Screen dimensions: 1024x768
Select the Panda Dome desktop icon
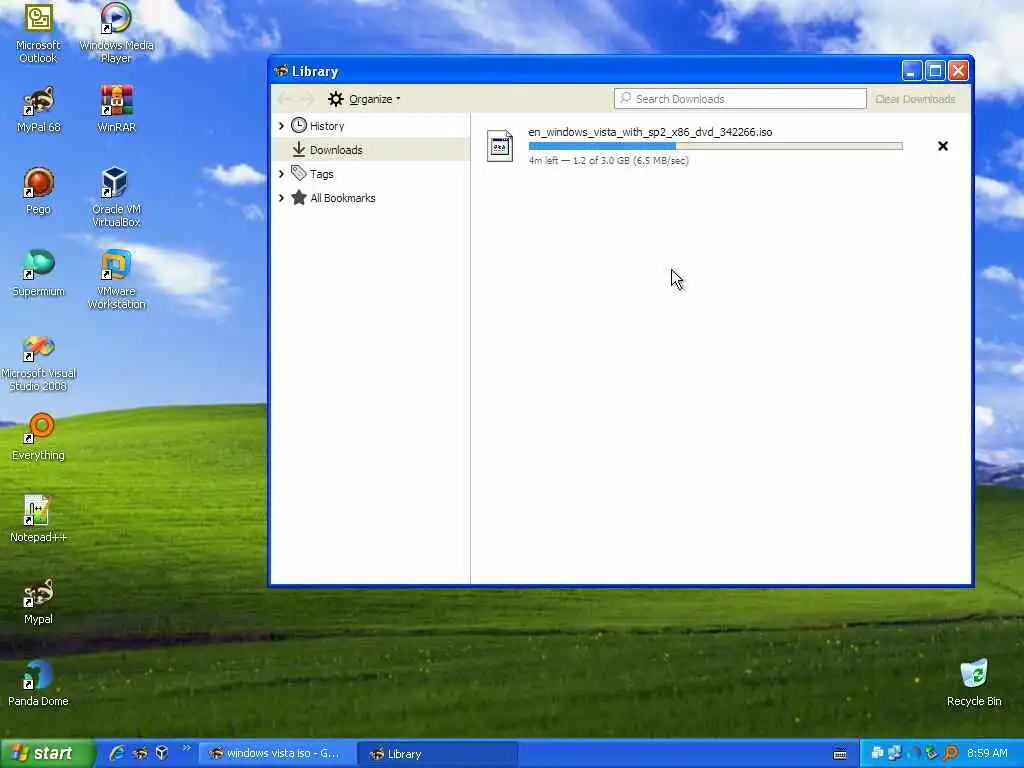click(x=38, y=683)
